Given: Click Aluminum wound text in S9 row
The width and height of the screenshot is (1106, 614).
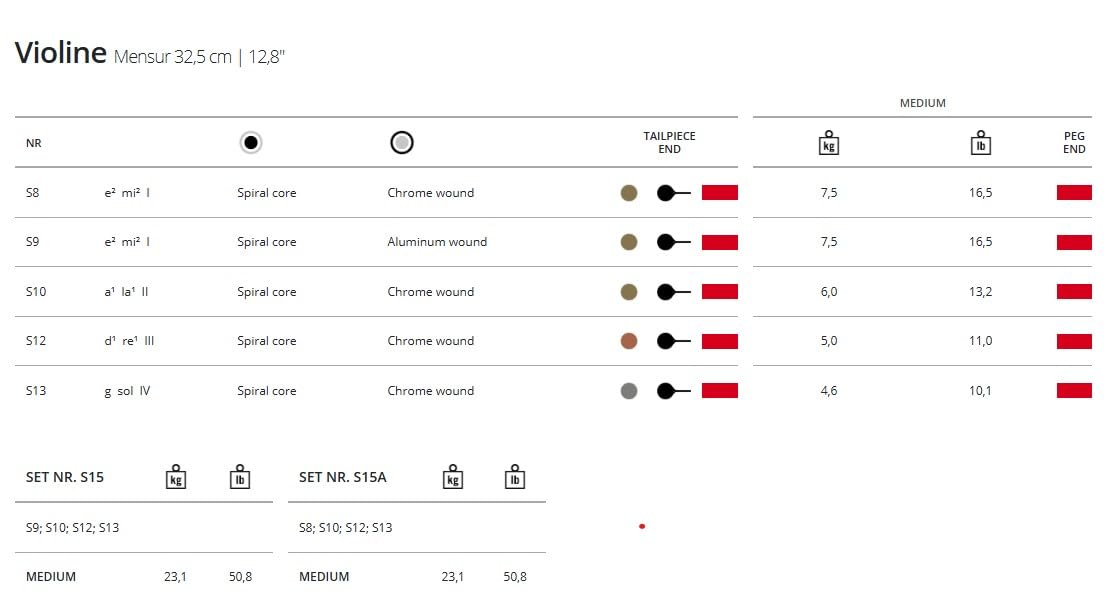Looking at the screenshot, I should 437,242.
